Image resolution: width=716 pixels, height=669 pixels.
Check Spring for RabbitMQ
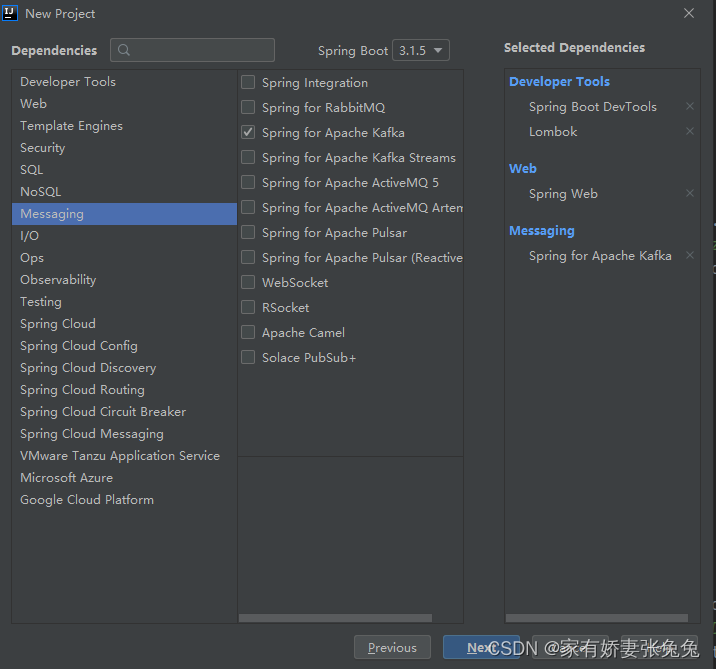[248, 107]
